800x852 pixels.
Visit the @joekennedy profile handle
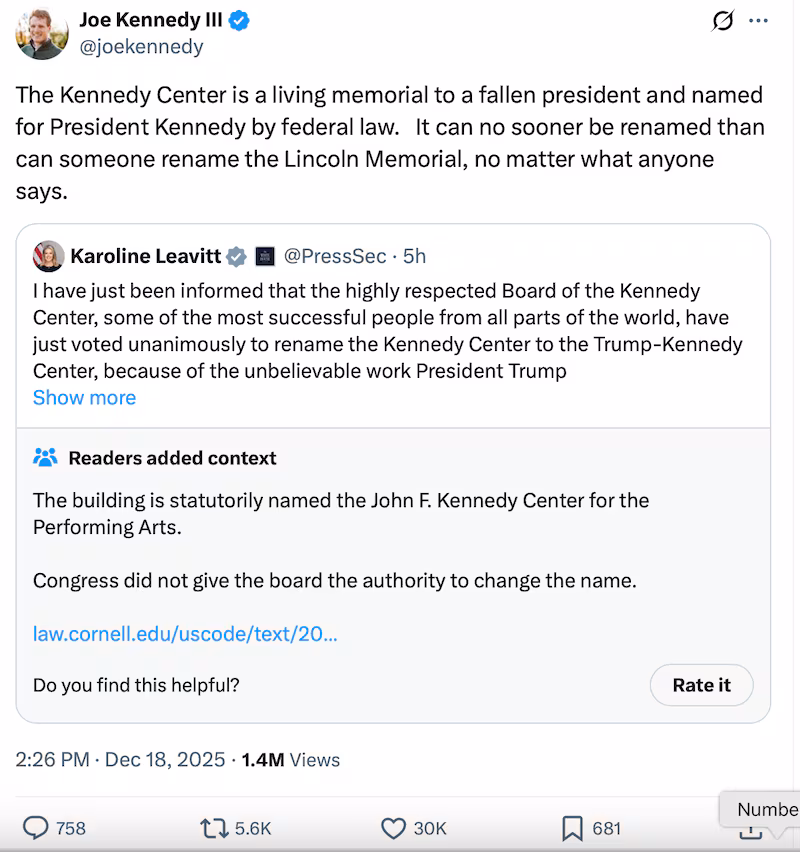point(140,45)
